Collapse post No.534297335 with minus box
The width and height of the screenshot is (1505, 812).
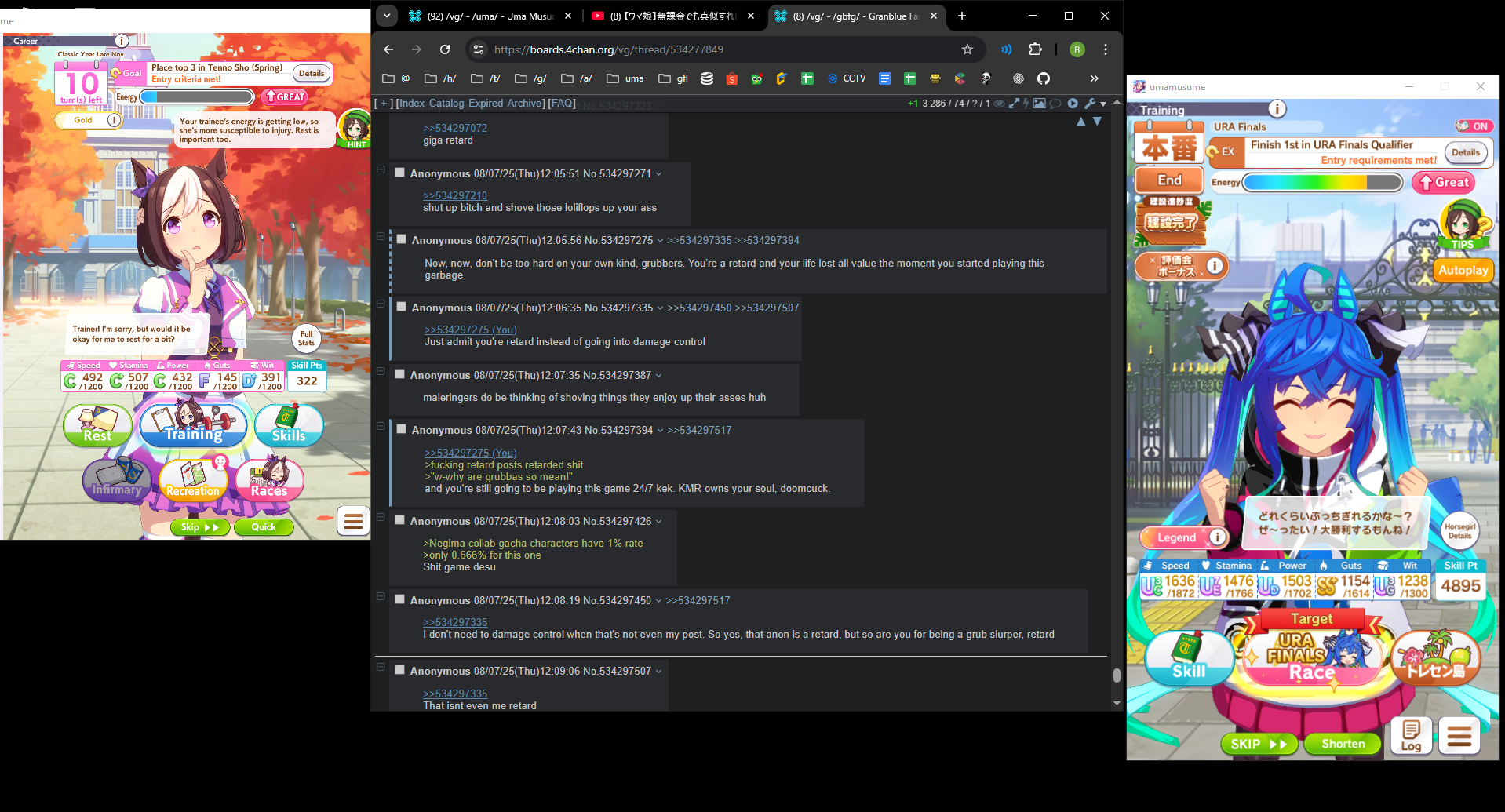(x=381, y=304)
